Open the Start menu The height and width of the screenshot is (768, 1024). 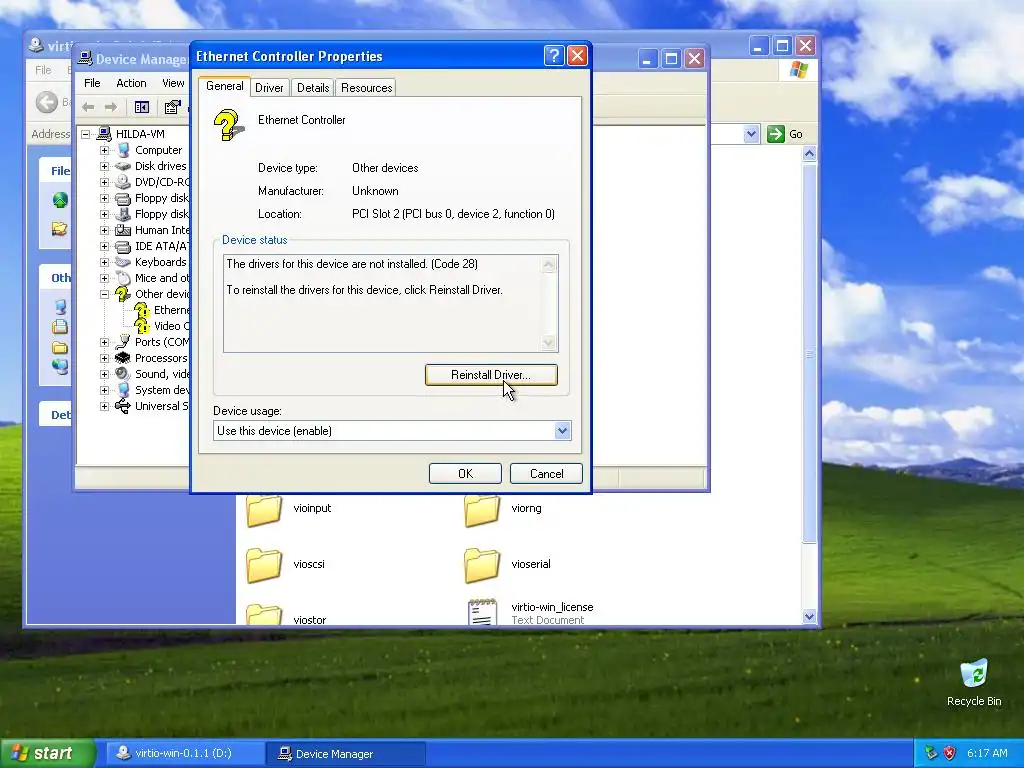47,753
